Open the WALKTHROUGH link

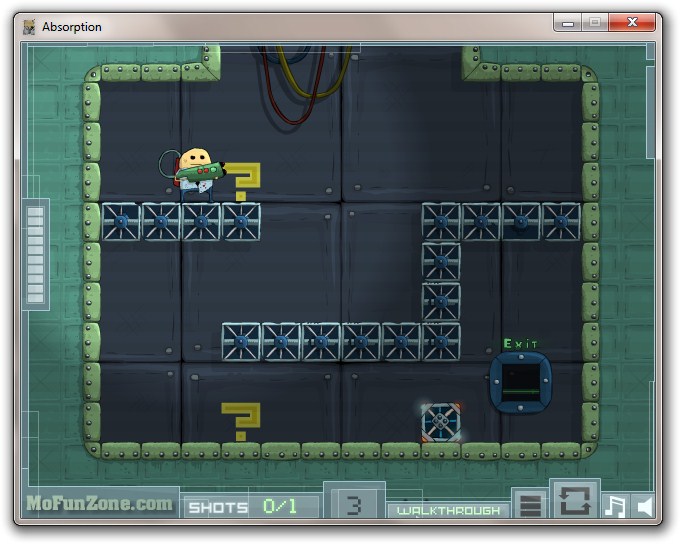pos(448,511)
